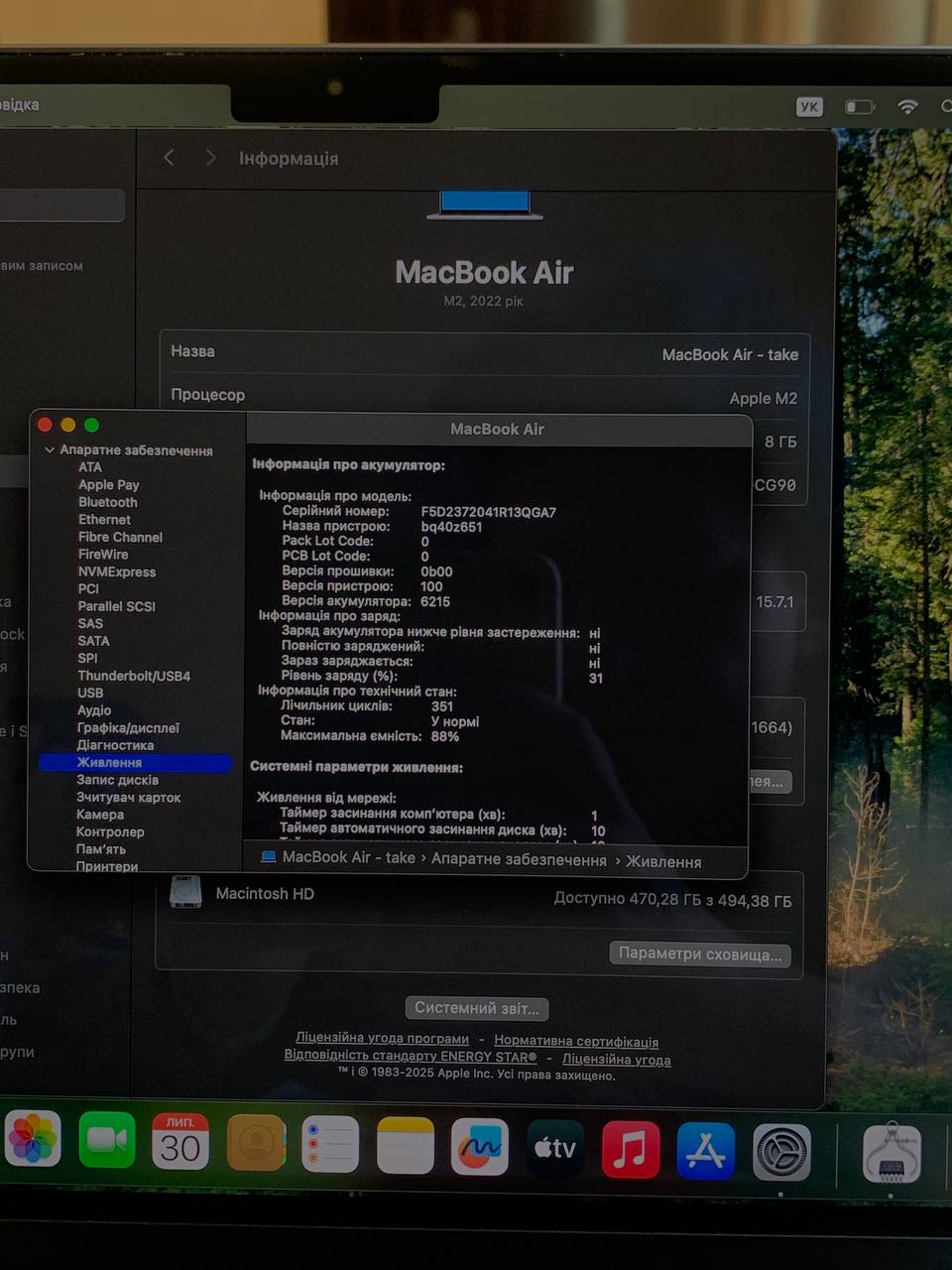Click Інформація title in Settings toolbar
This screenshot has width=952, height=1270.
pos(289,159)
